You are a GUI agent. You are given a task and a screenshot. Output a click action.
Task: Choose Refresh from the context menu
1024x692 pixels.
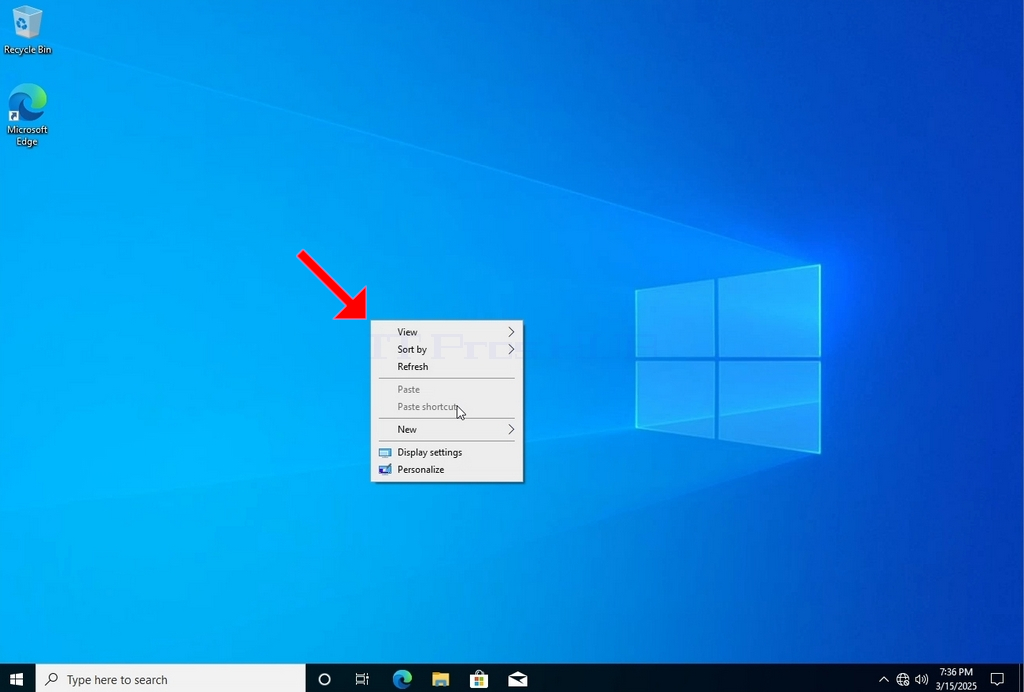(x=447, y=366)
